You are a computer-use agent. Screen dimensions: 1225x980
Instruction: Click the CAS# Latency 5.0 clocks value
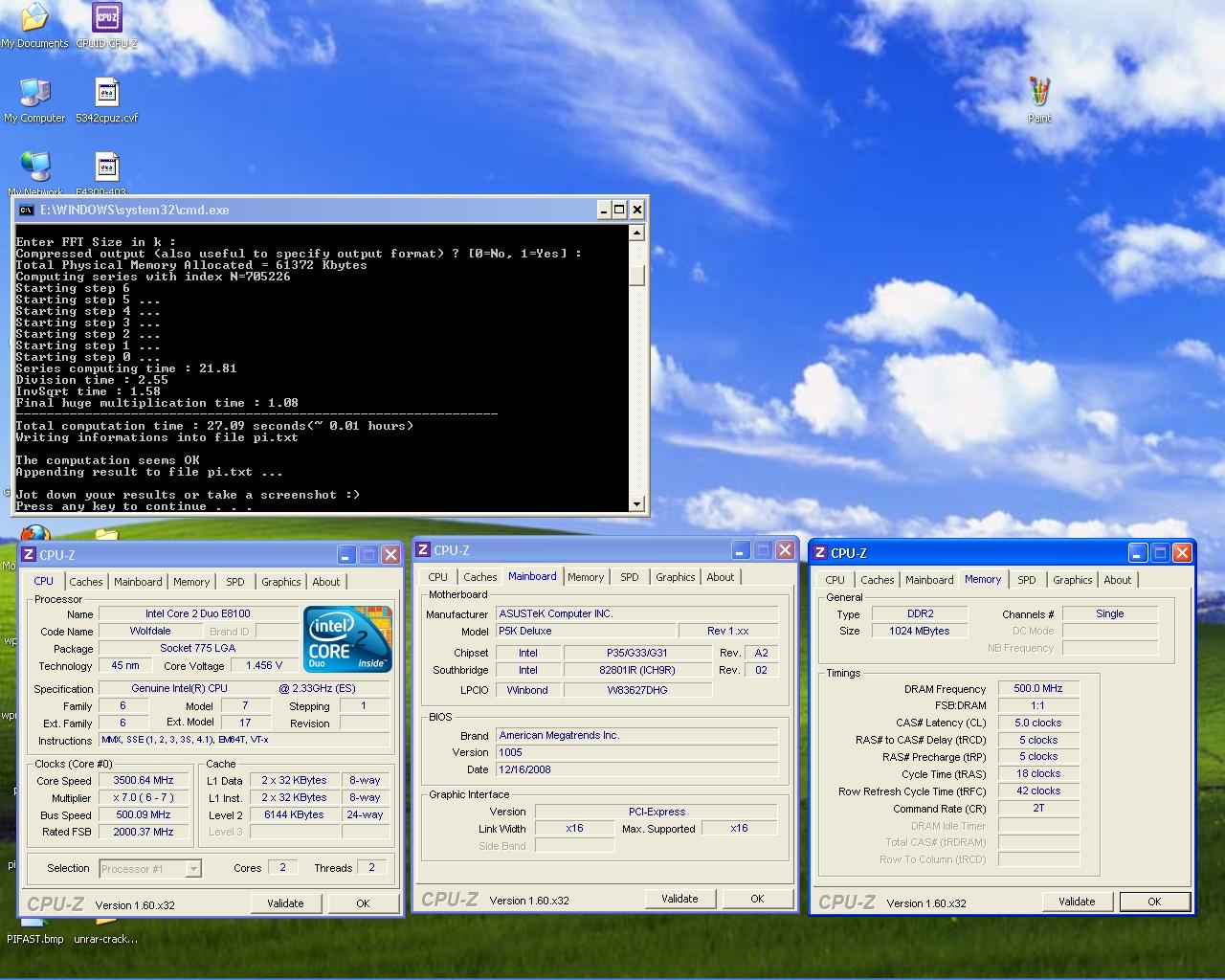pos(1038,723)
